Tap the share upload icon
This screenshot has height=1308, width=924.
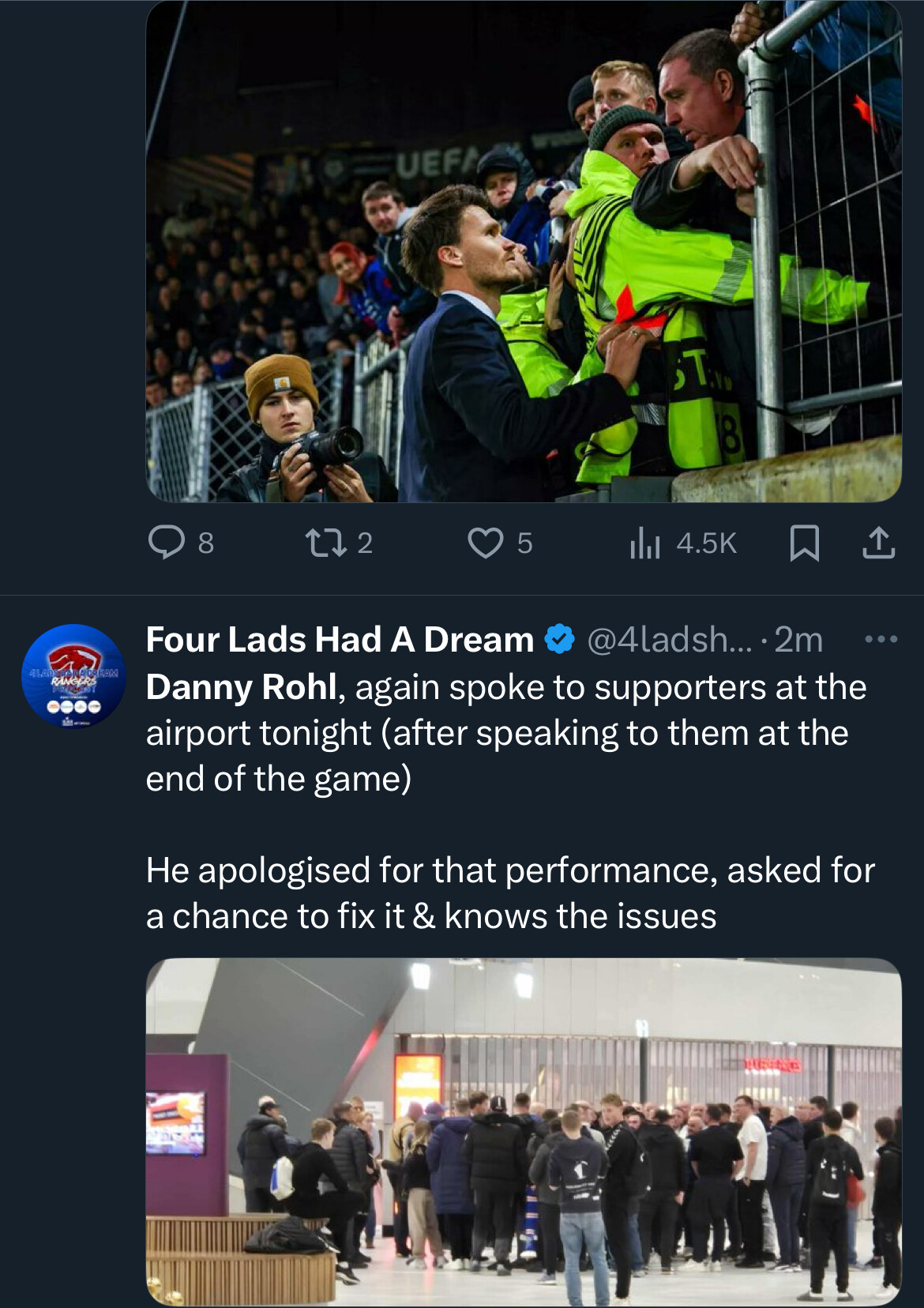(x=878, y=543)
